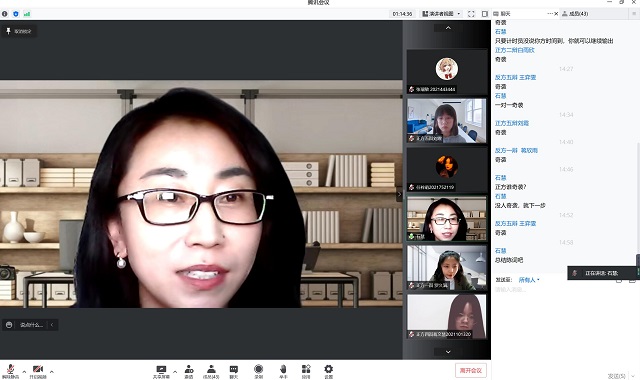Open chat tab more options ellipsis

[x=549, y=14]
